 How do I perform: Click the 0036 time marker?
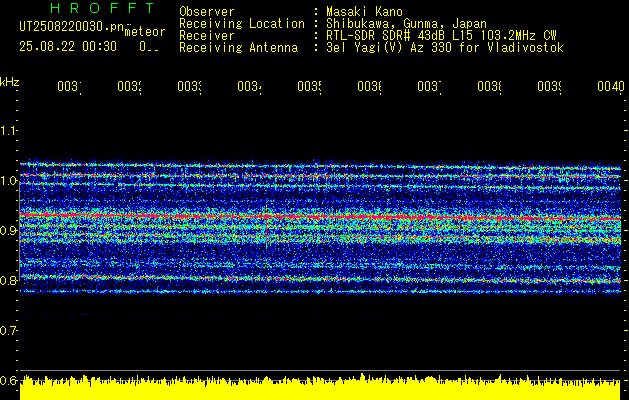[x=369, y=86]
